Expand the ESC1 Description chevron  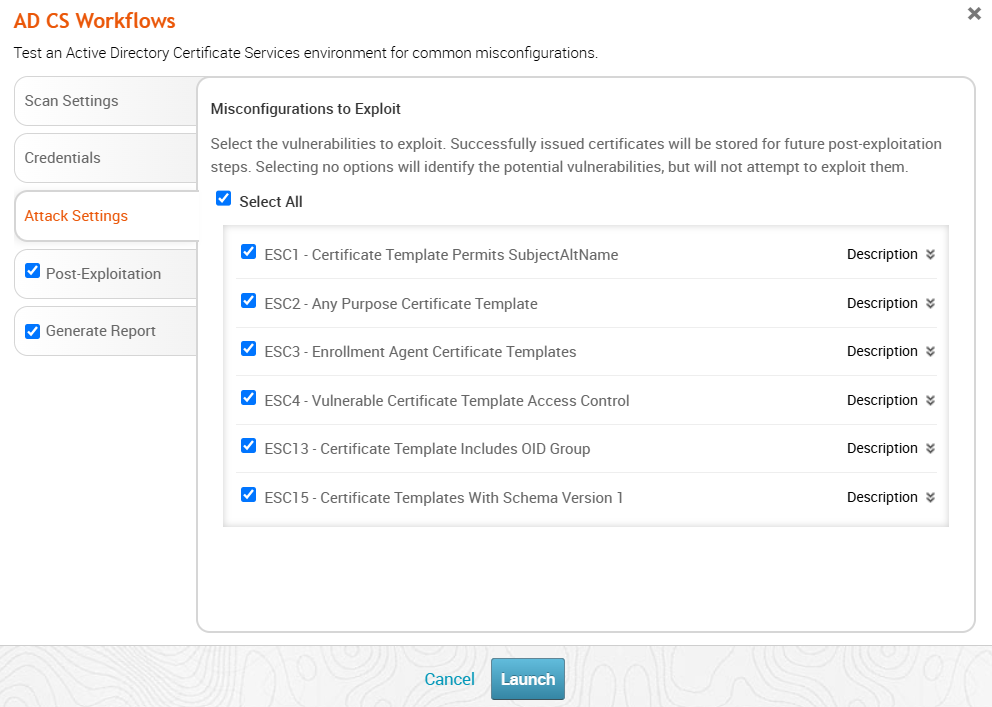pyautogui.click(x=930, y=255)
